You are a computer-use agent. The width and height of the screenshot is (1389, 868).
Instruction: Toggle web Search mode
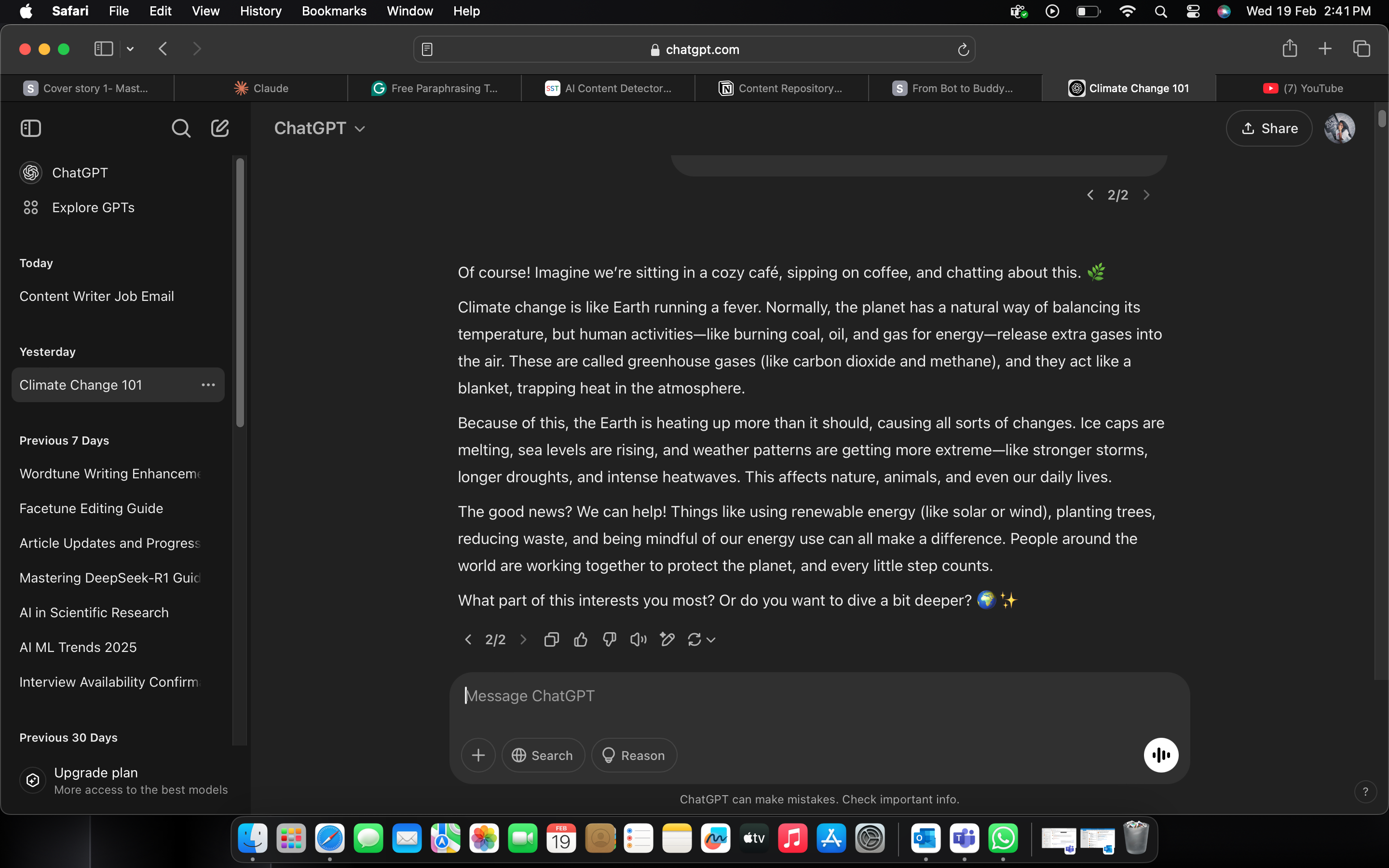(543, 755)
